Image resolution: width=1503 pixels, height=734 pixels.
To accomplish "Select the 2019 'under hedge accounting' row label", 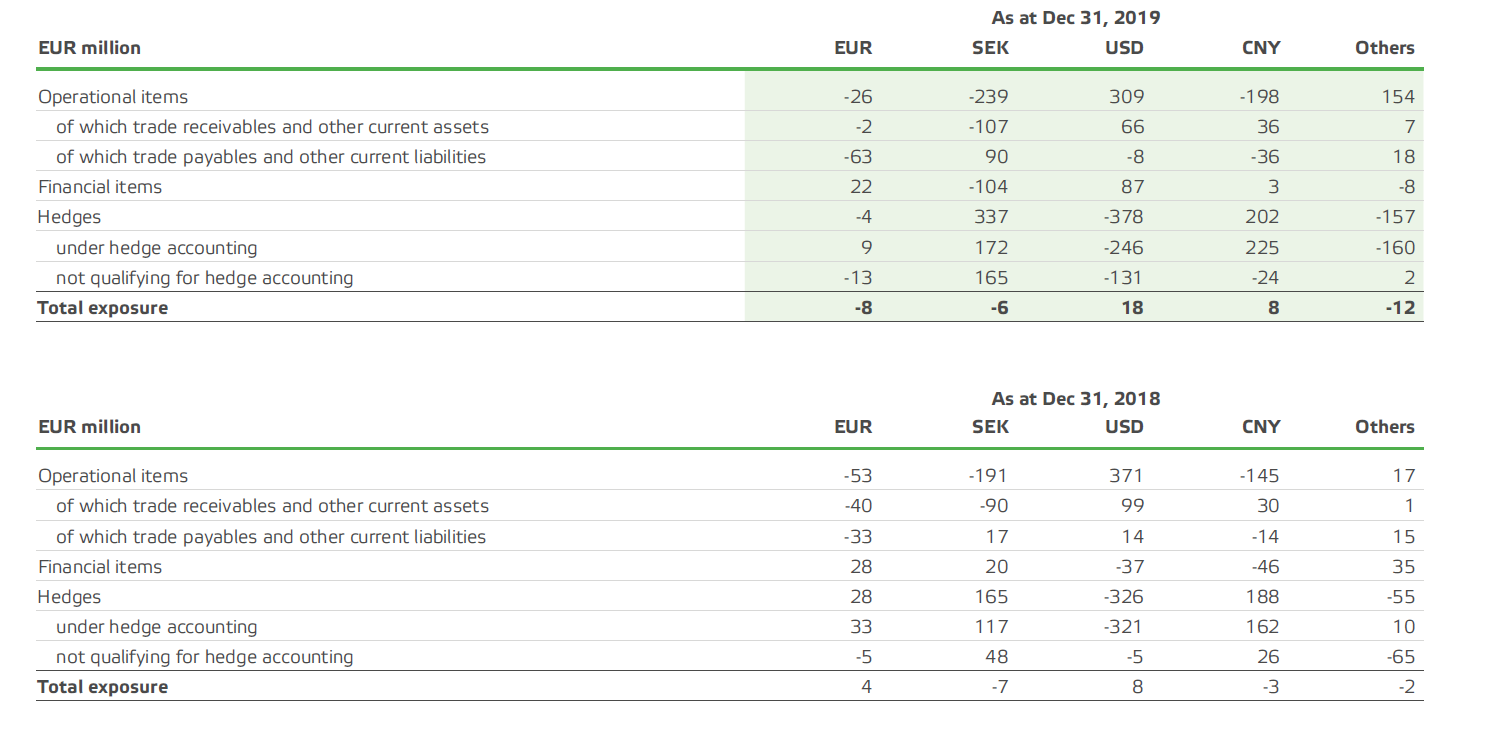I will click(x=156, y=248).
